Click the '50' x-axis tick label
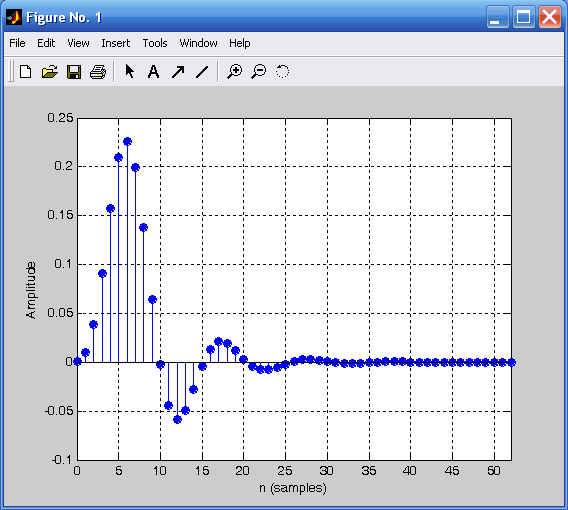The height and width of the screenshot is (510, 568). click(x=494, y=471)
